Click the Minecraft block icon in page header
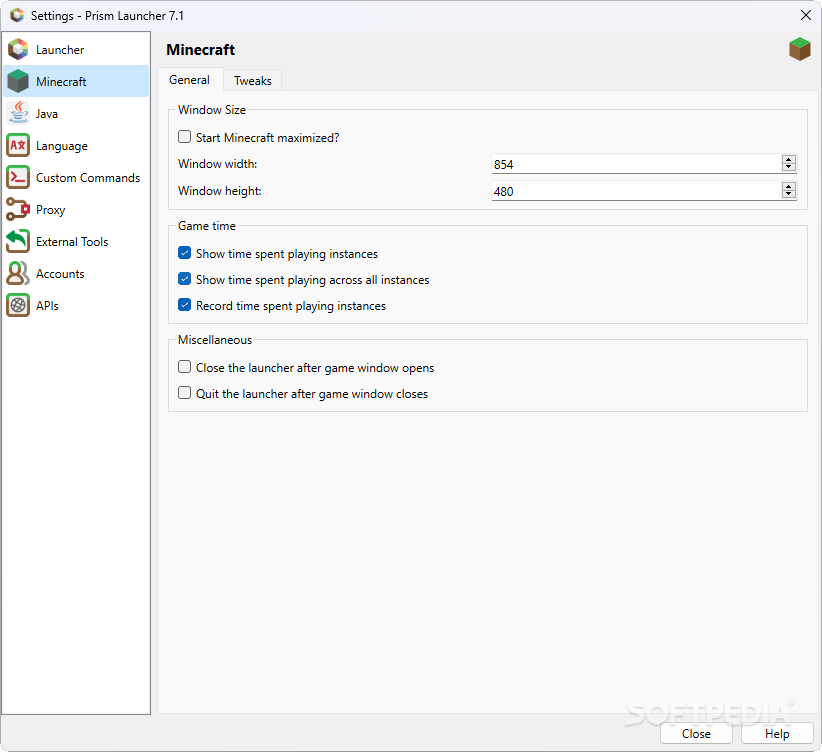The width and height of the screenshot is (822, 752). pyautogui.click(x=799, y=49)
